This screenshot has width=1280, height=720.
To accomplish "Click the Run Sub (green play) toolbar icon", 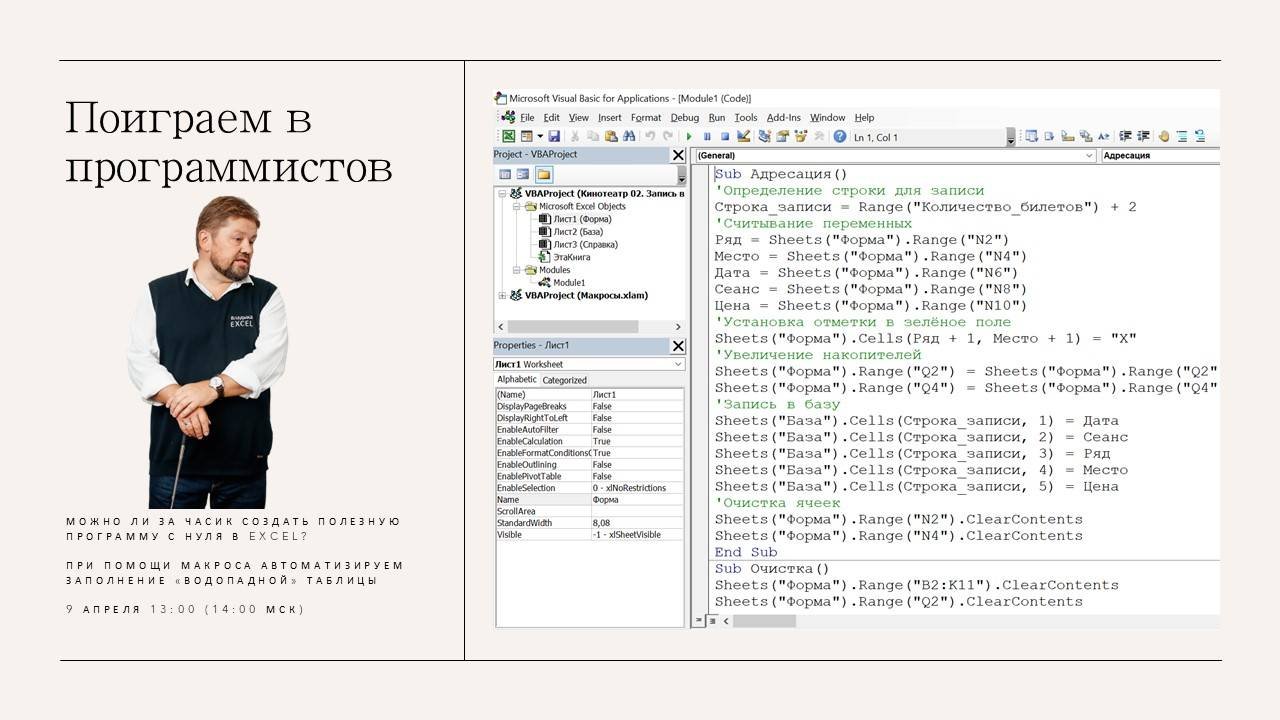I will [688, 137].
